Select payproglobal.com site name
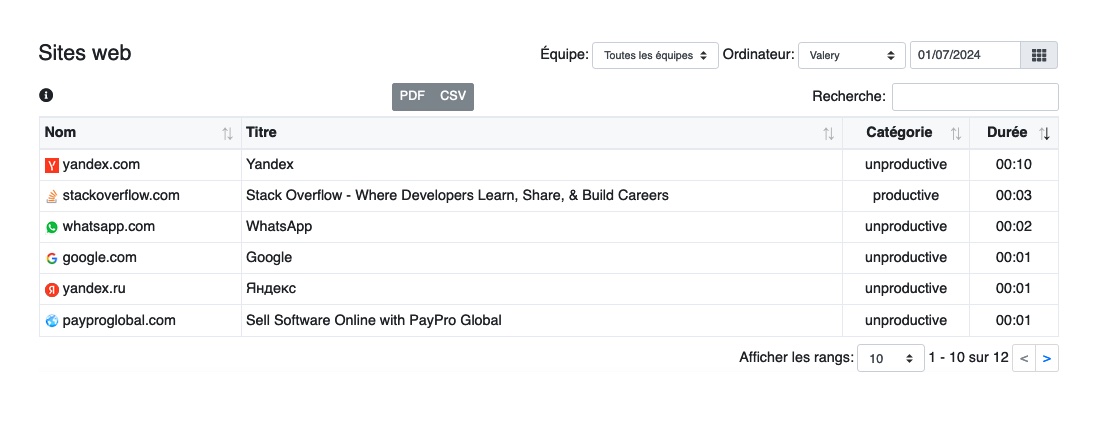 (x=119, y=320)
